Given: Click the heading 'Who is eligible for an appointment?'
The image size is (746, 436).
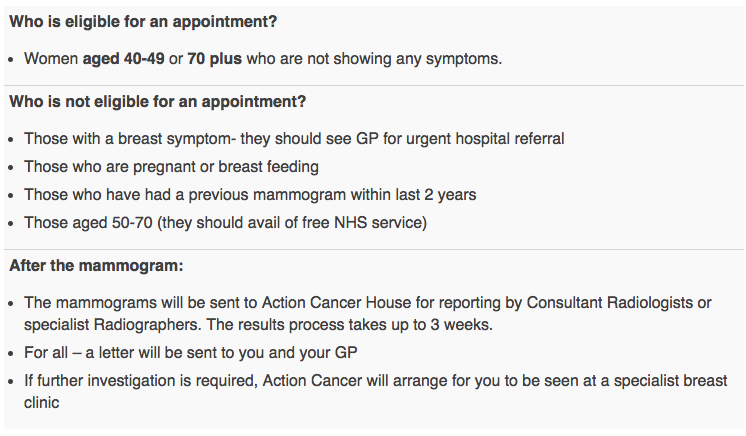Looking at the screenshot, I should point(143,22).
